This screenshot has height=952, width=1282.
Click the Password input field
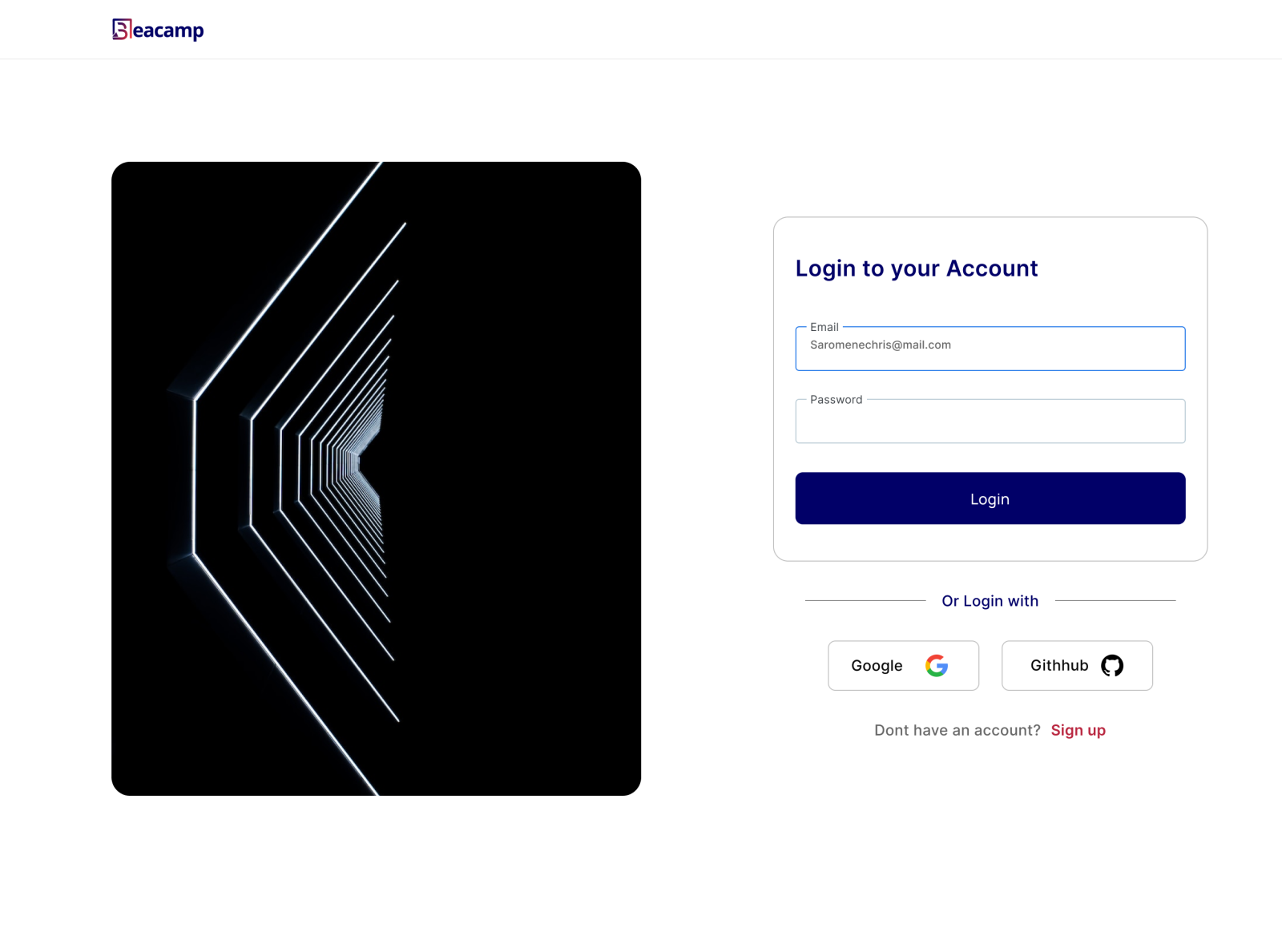(x=990, y=421)
